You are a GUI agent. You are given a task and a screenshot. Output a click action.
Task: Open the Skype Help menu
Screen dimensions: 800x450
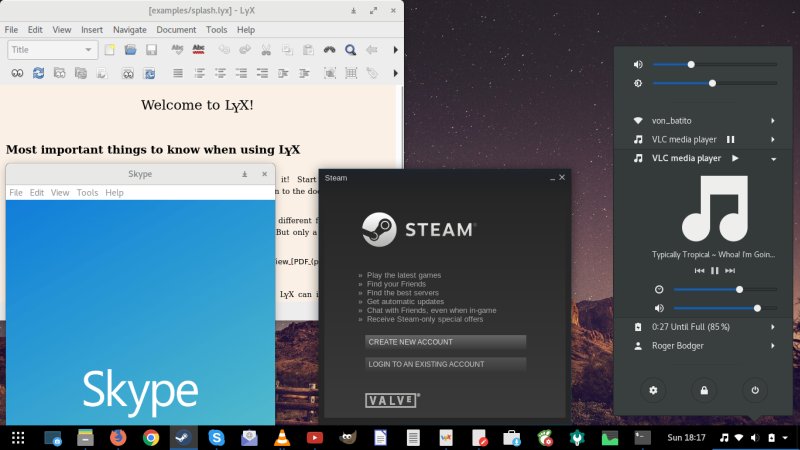point(114,193)
